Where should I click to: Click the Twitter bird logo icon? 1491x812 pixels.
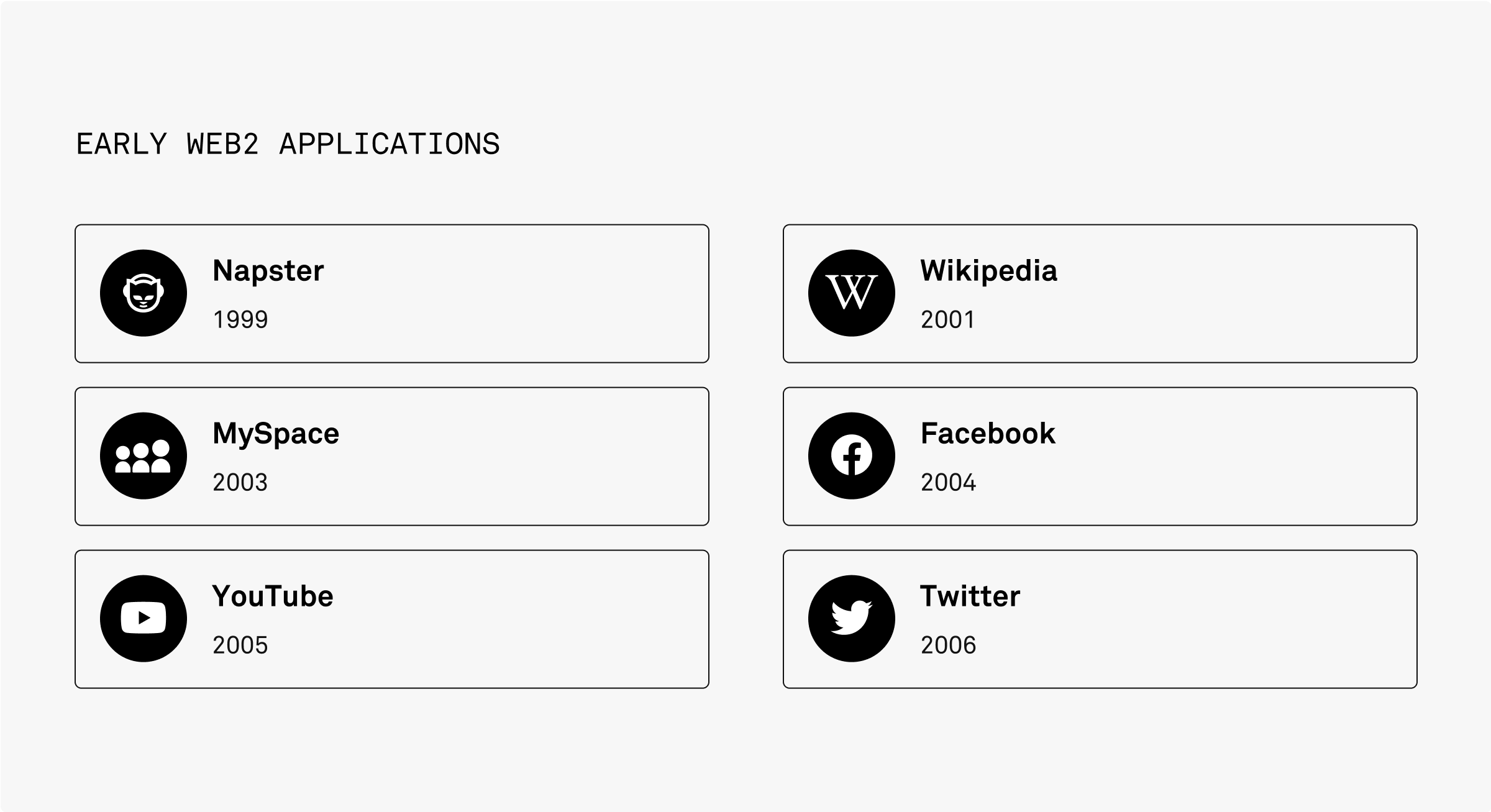click(852, 619)
